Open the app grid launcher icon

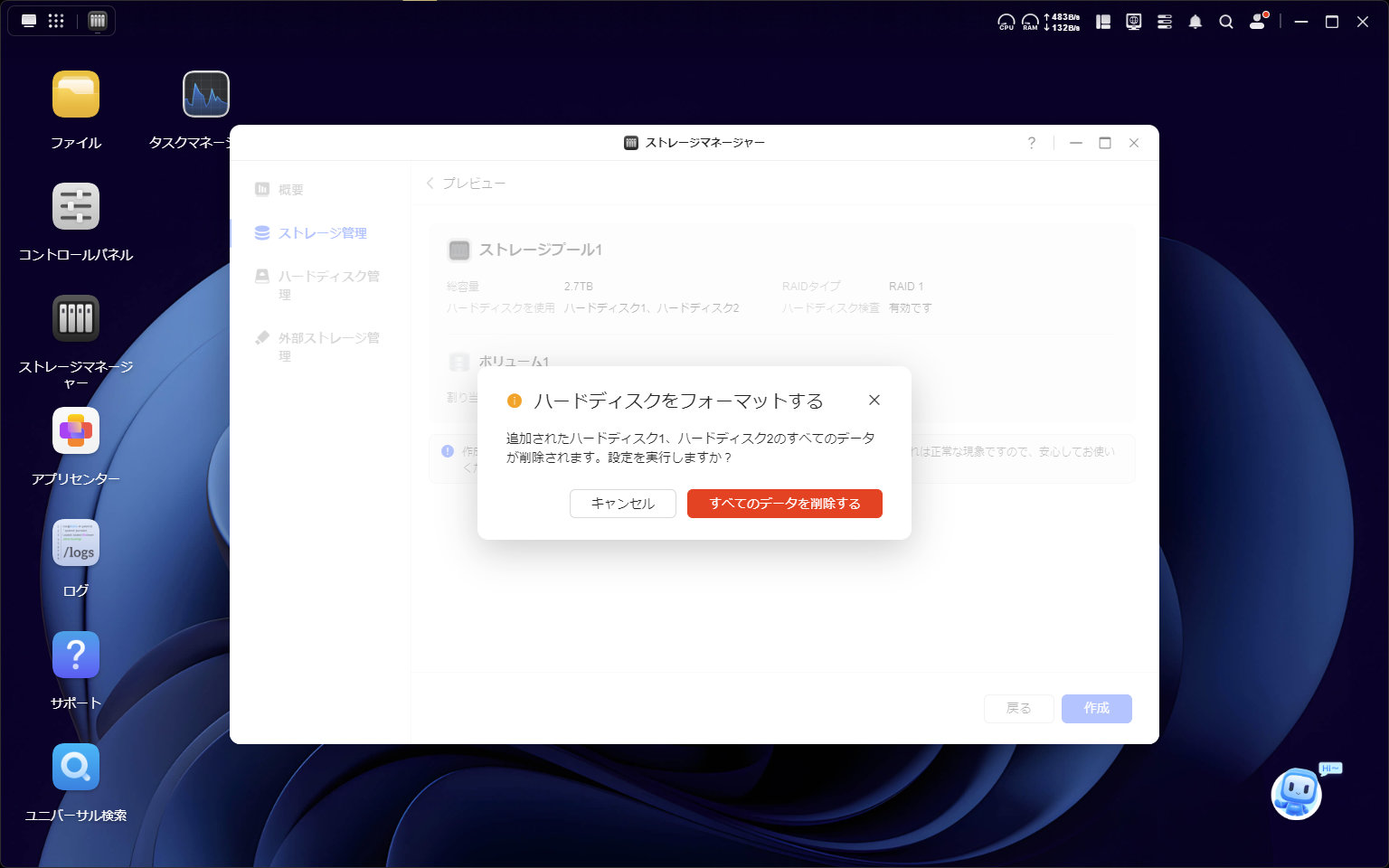pos(56,21)
